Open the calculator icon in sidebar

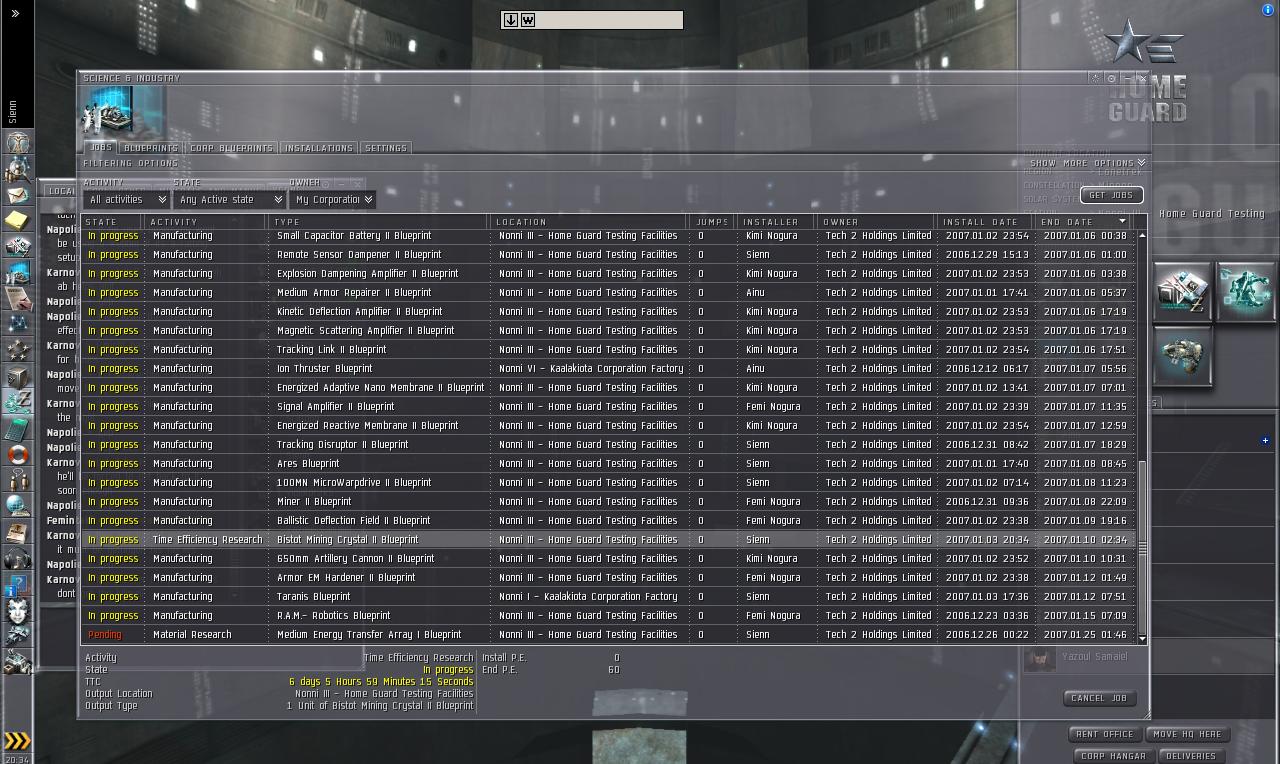coord(18,429)
